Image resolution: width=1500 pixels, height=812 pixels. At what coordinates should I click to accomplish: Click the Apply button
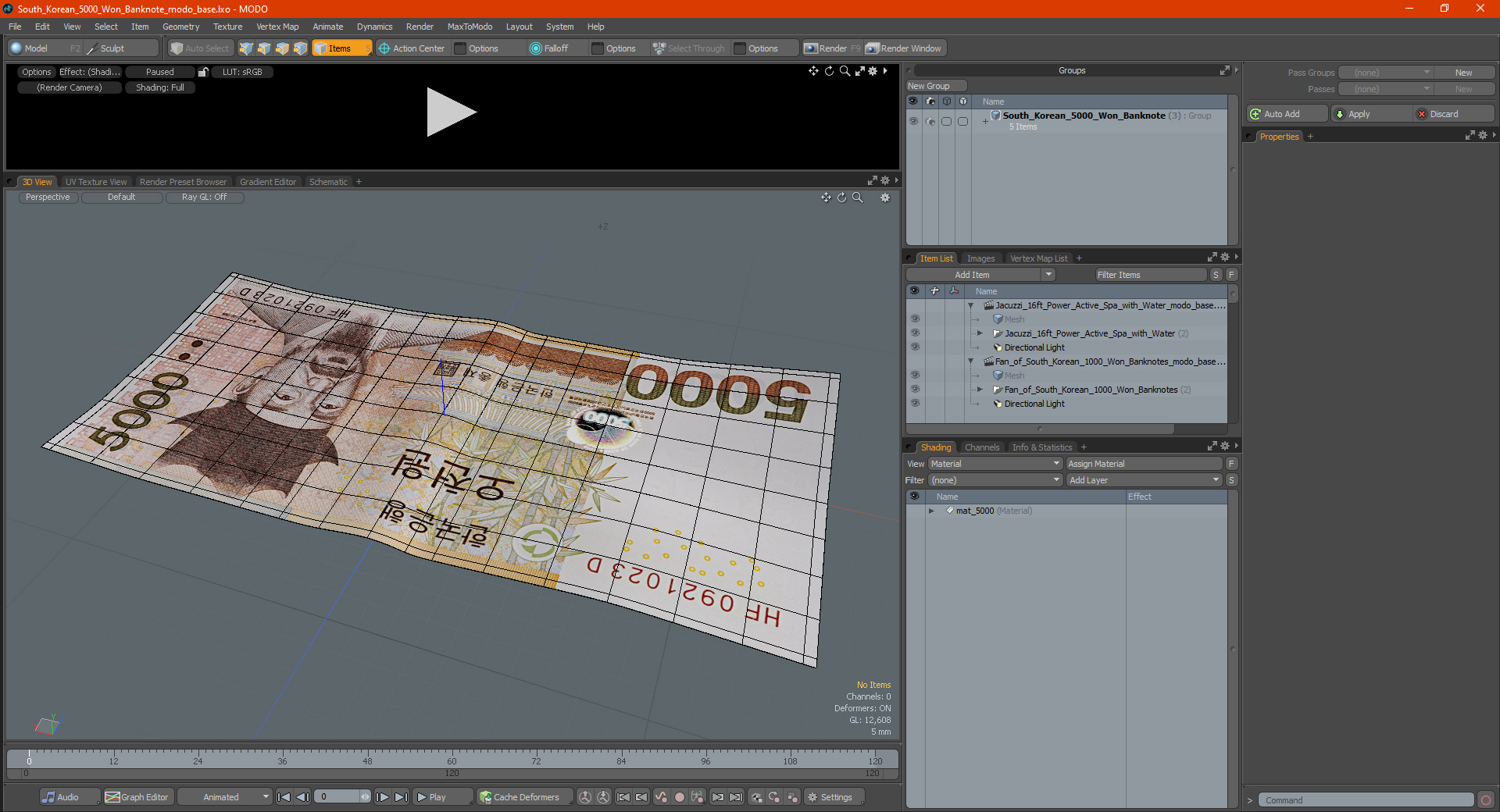pos(1371,114)
